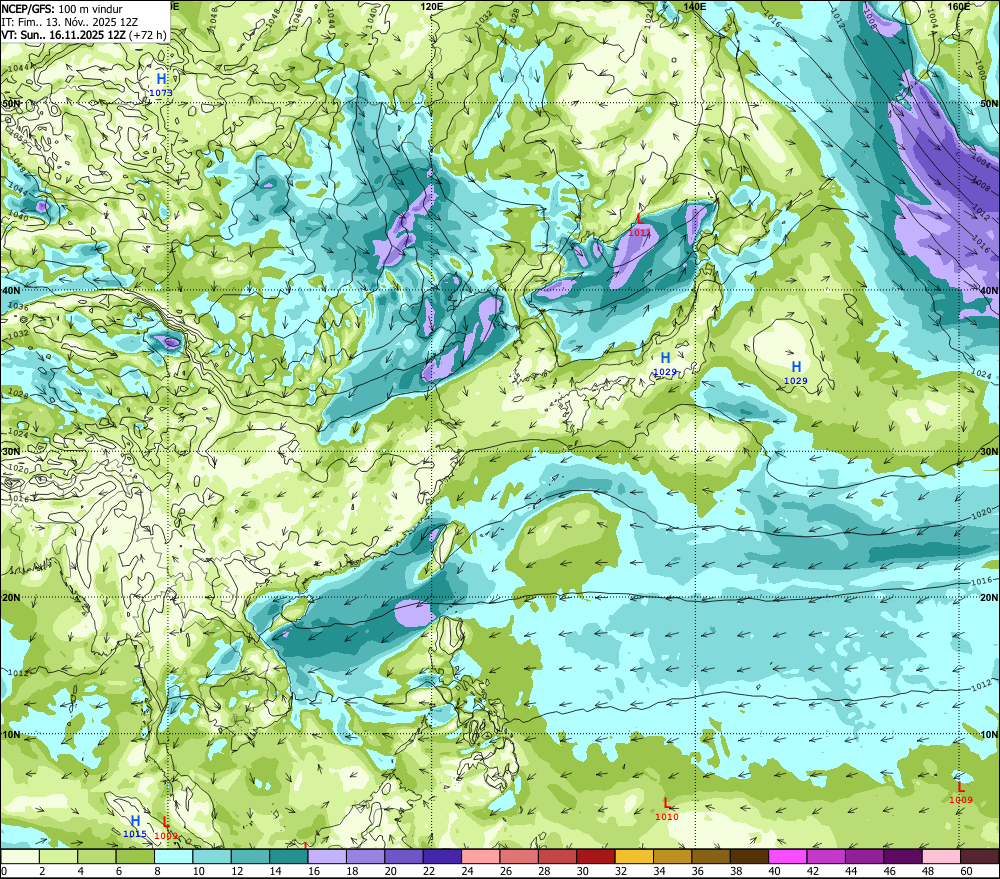Click legend value 24
This screenshot has width=1000, height=879.
coord(467,871)
